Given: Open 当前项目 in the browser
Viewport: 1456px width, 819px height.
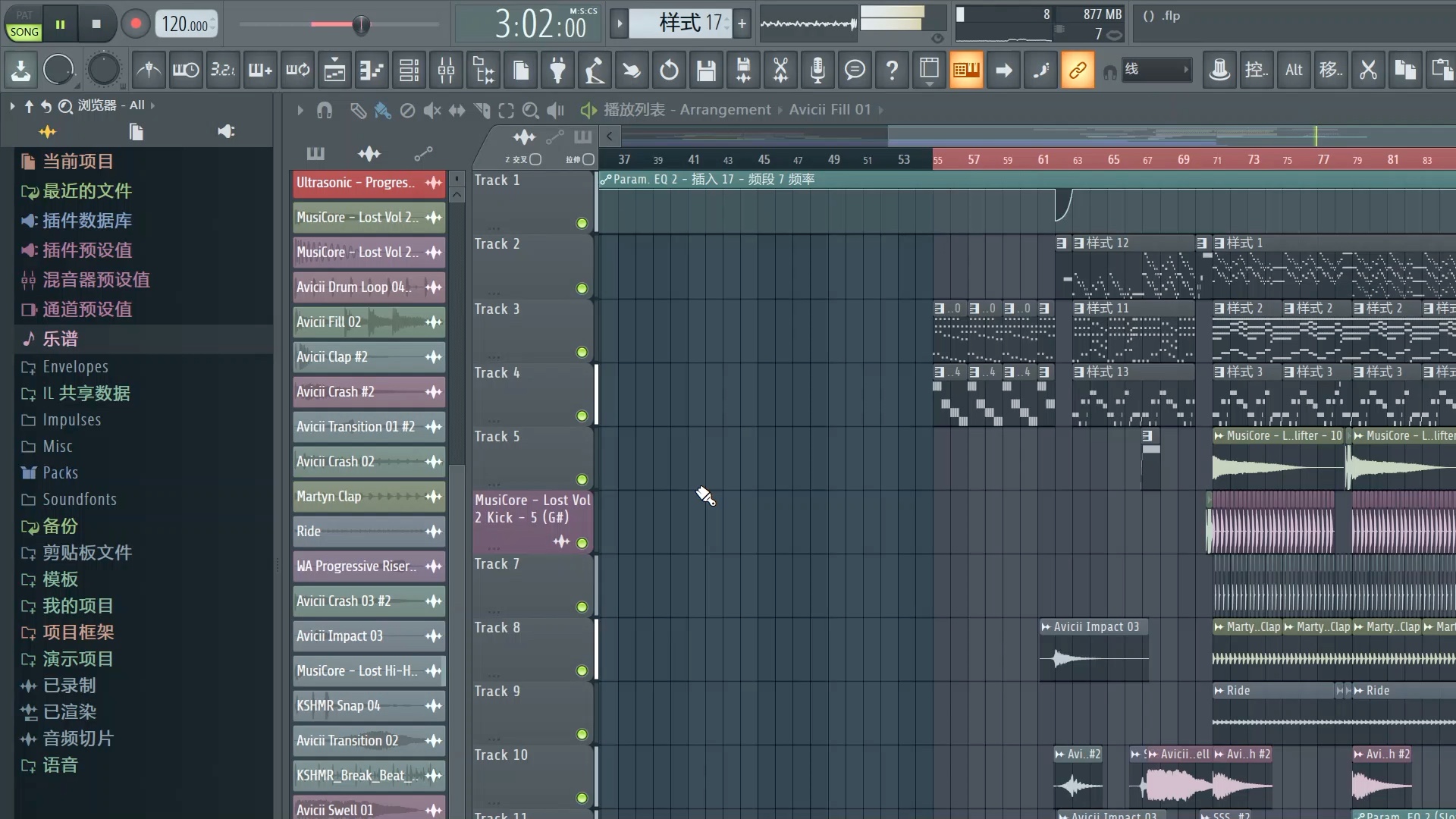Looking at the screenshot, I should click(x=78, y=162).
